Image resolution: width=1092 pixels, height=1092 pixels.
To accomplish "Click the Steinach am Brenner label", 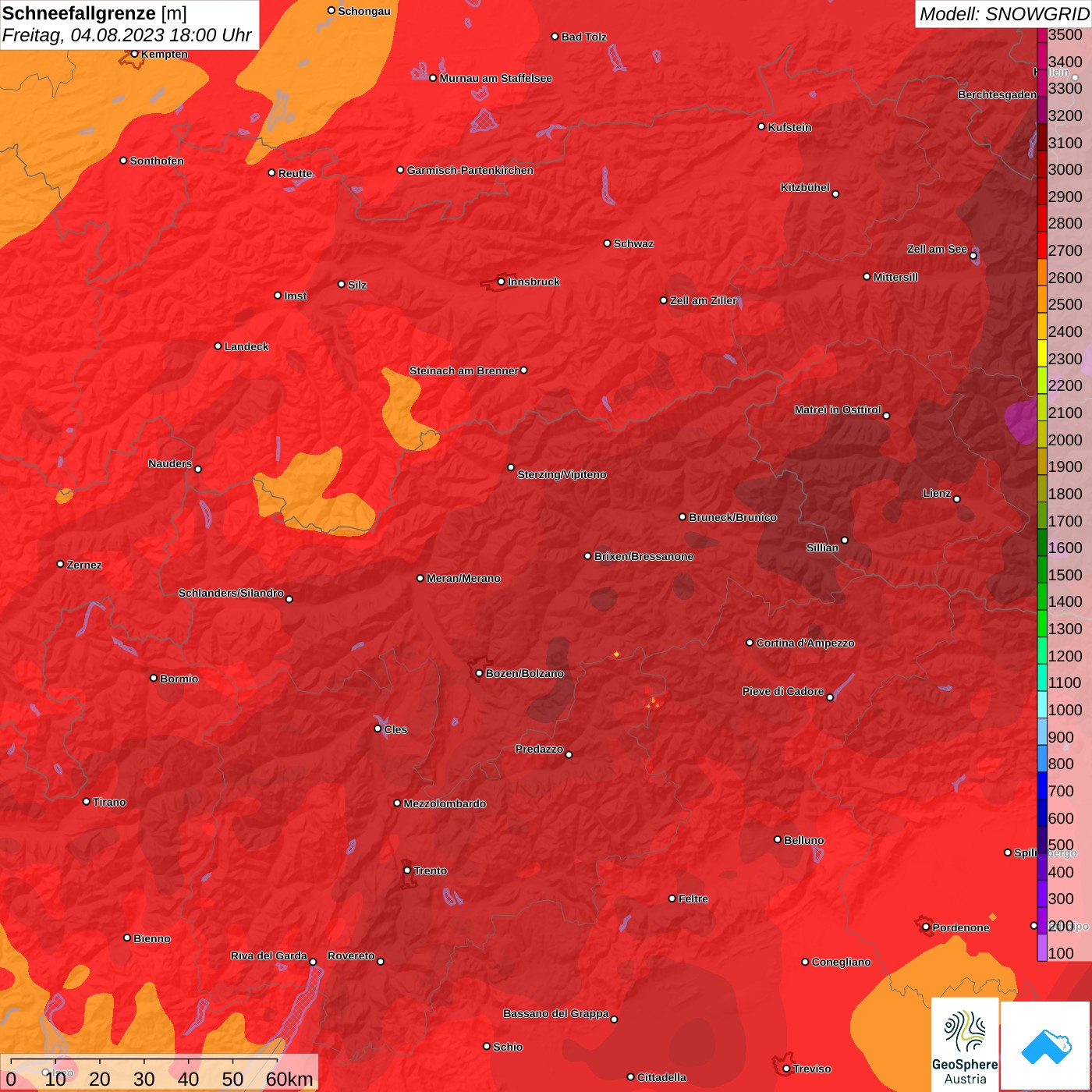I will pos(463,370).
